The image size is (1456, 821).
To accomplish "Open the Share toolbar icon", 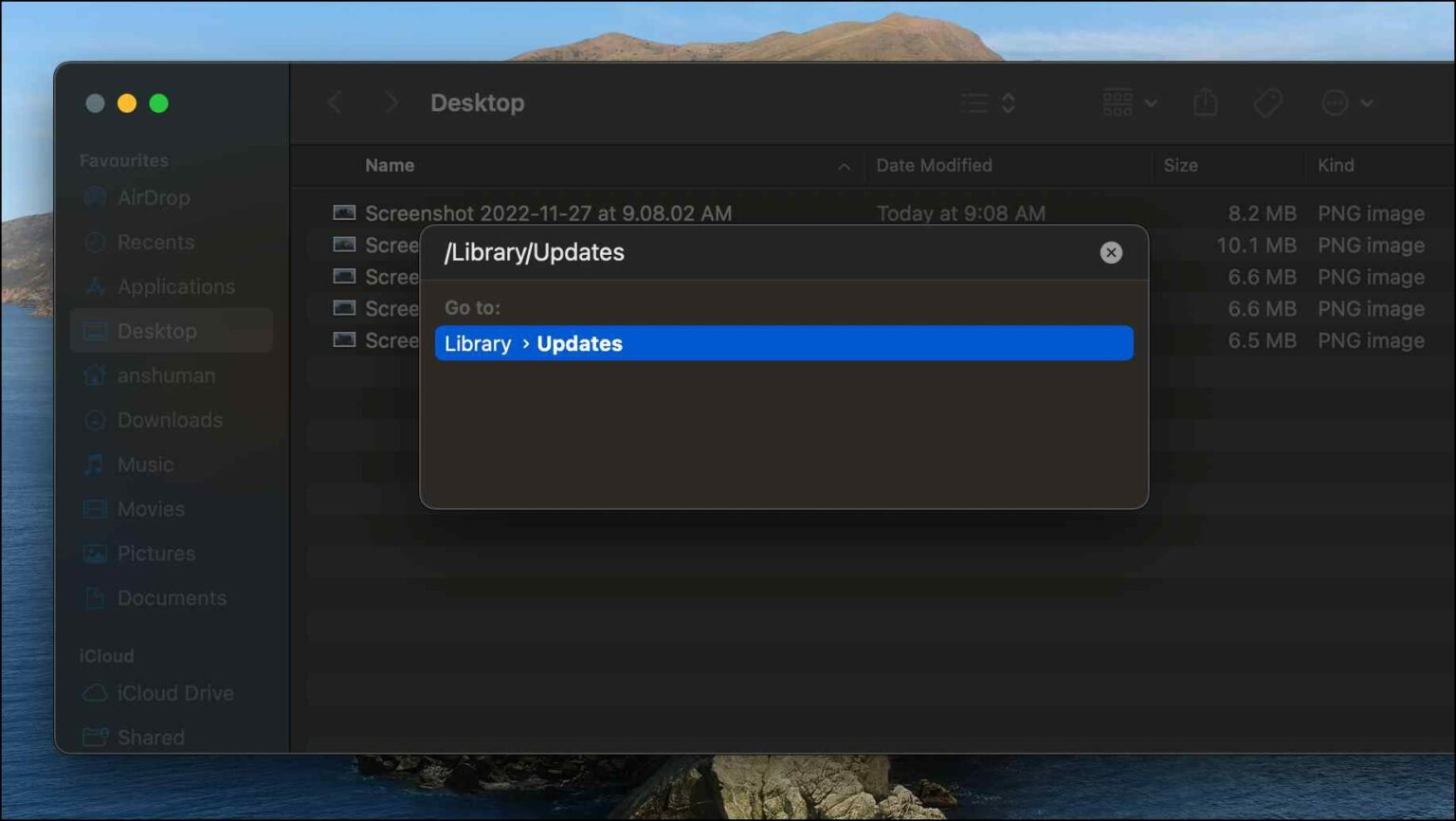I will click(x=1205, y=102).
